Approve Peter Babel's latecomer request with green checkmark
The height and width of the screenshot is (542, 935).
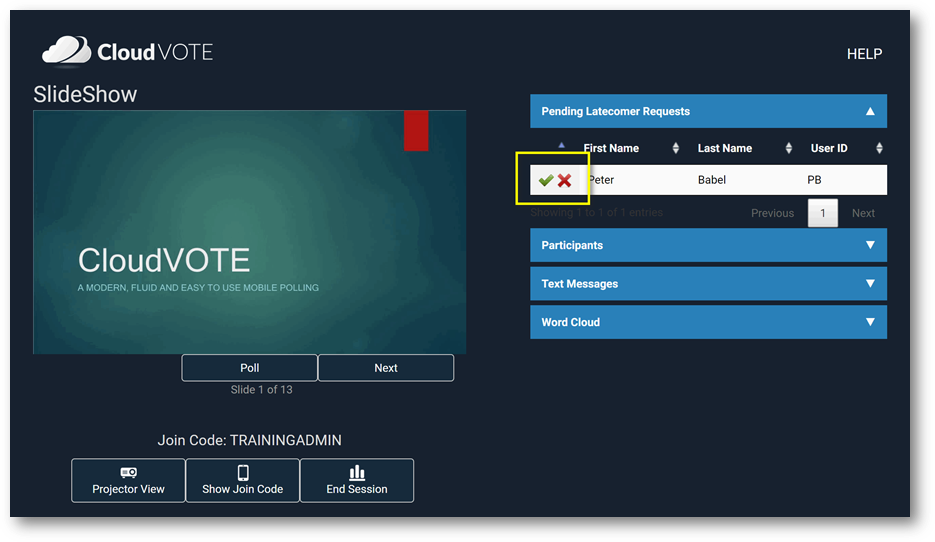coord(546,180)
